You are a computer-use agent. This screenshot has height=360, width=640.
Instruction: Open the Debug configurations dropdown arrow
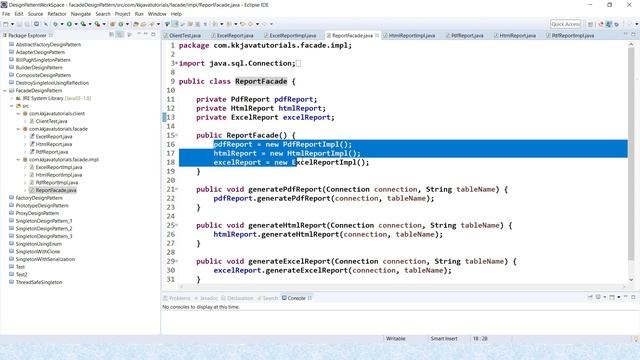click(x=62, y=24)
